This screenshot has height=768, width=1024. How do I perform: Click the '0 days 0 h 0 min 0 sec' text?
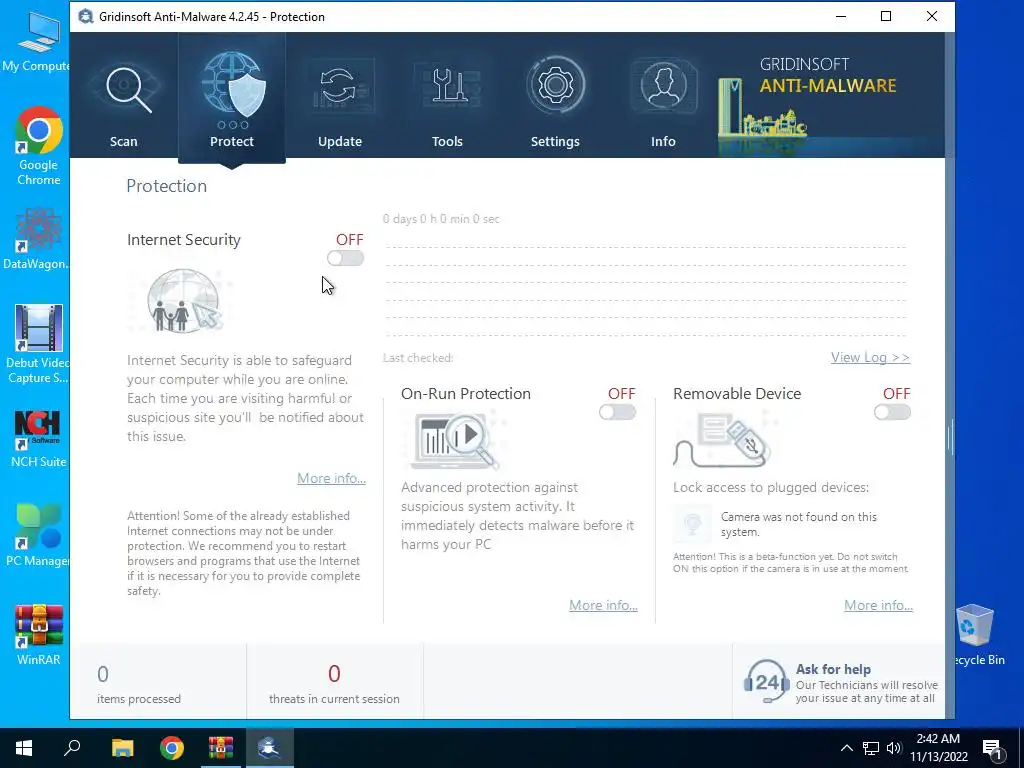[441, 219]
